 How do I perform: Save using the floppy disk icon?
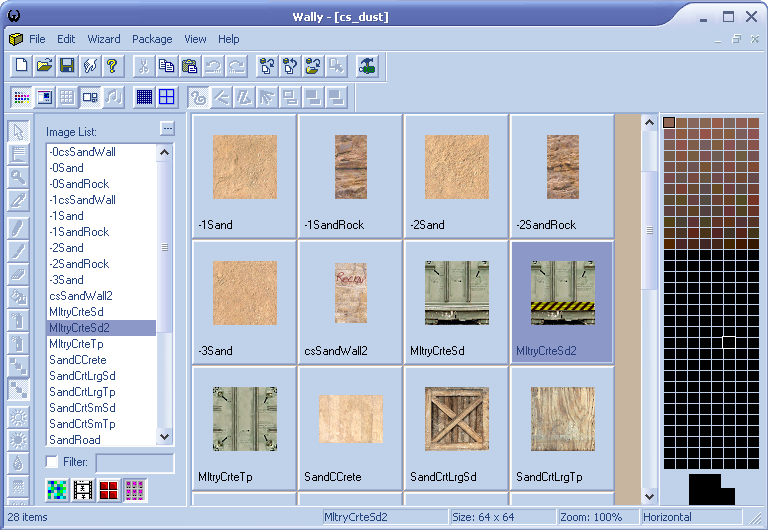pyautogui.click(x=67, y=66)
